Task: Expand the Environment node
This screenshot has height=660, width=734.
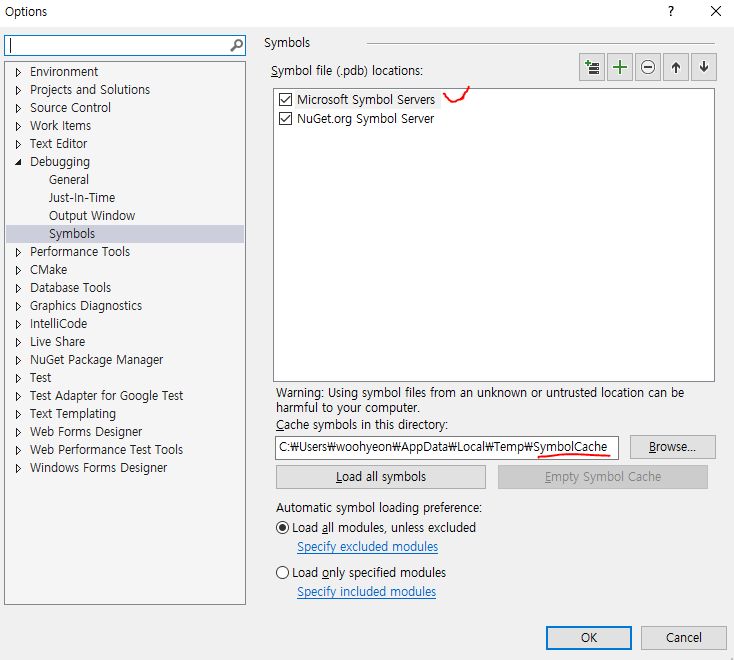Action: coord(18,72)
